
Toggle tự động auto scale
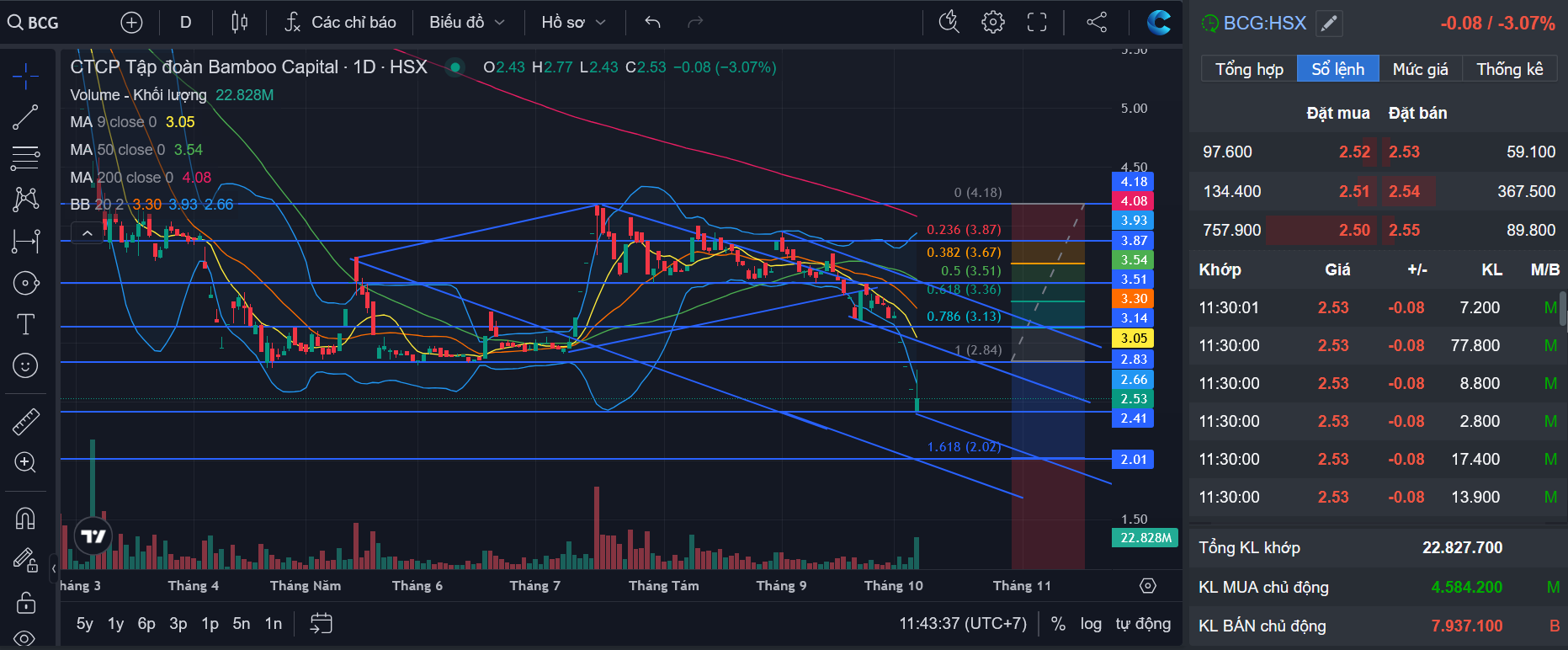(1143, 624)
